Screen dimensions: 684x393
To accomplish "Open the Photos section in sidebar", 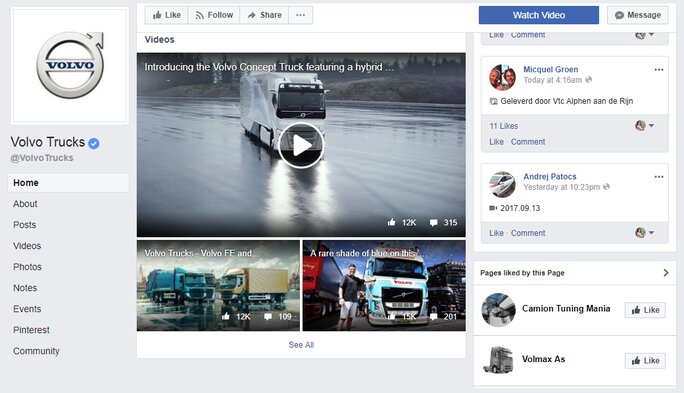I will 27,267.
